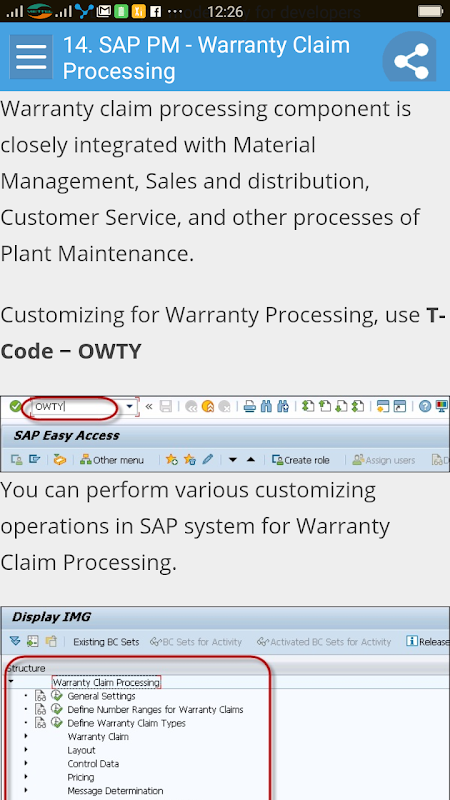Expand the Pricing tree node arrow
The height and width of the screenshot is (800, 450).
26,777
